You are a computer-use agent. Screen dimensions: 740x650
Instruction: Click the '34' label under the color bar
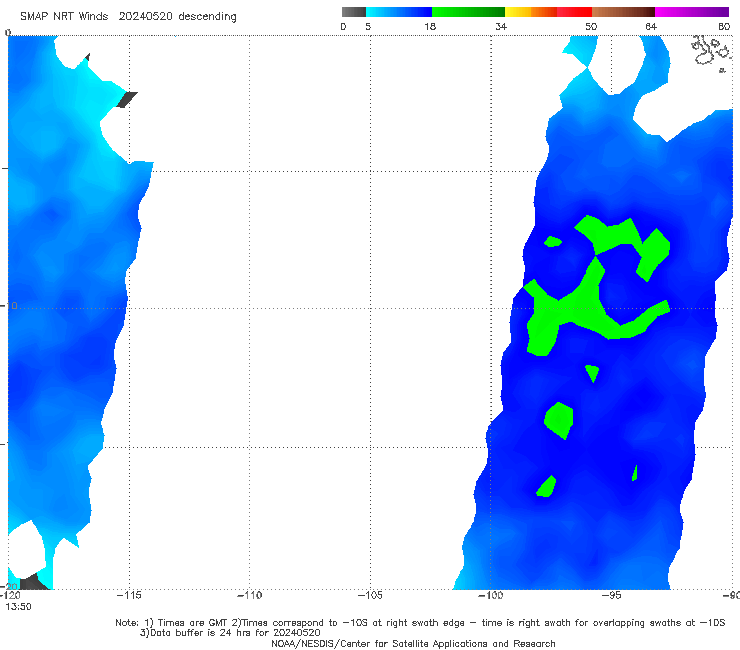(x=501, y=26)
